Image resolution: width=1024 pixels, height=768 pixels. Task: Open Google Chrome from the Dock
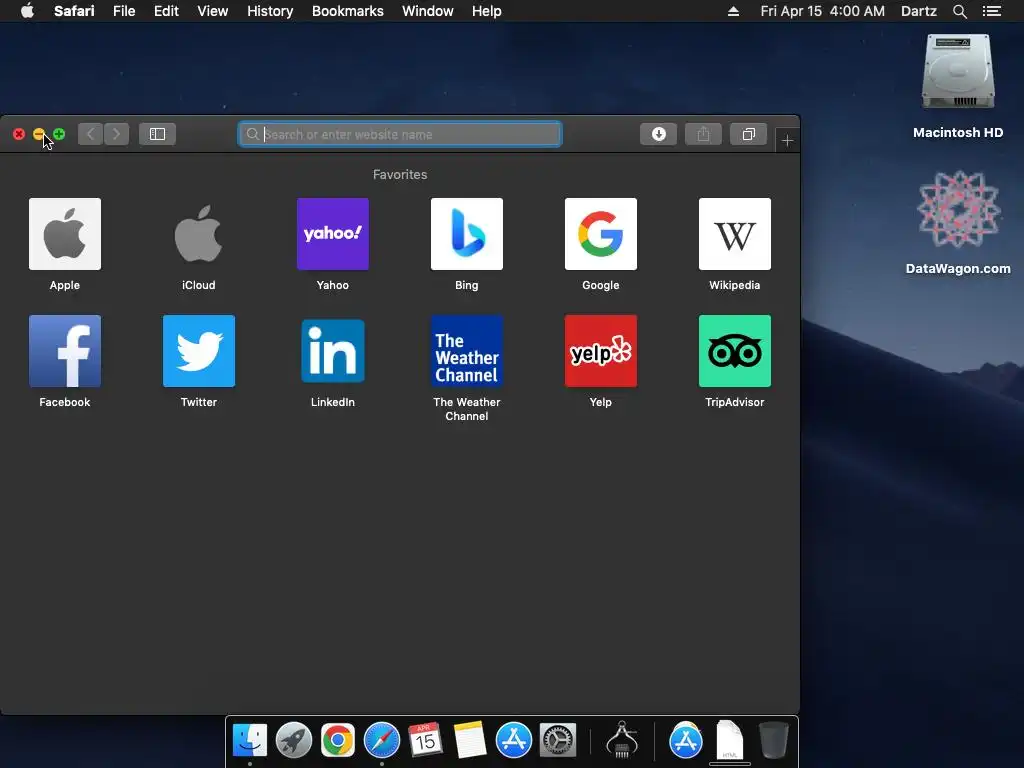coord(338,741)
